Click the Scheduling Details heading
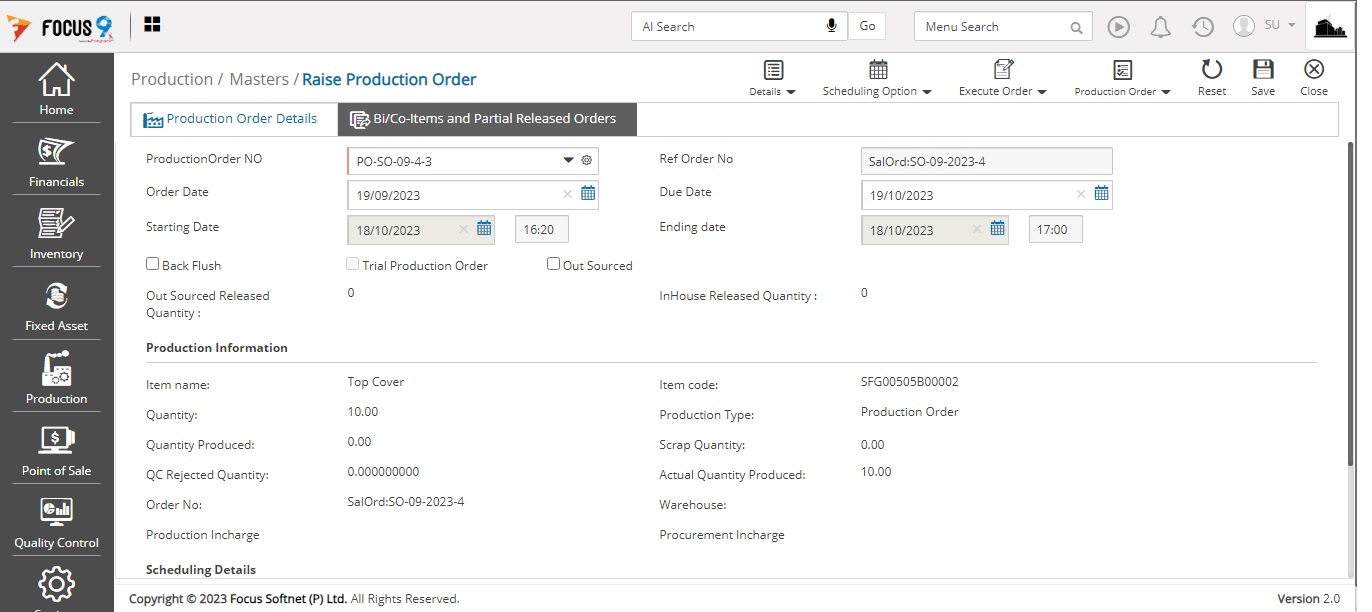The image size is (1372, 612). pos(201,570)
